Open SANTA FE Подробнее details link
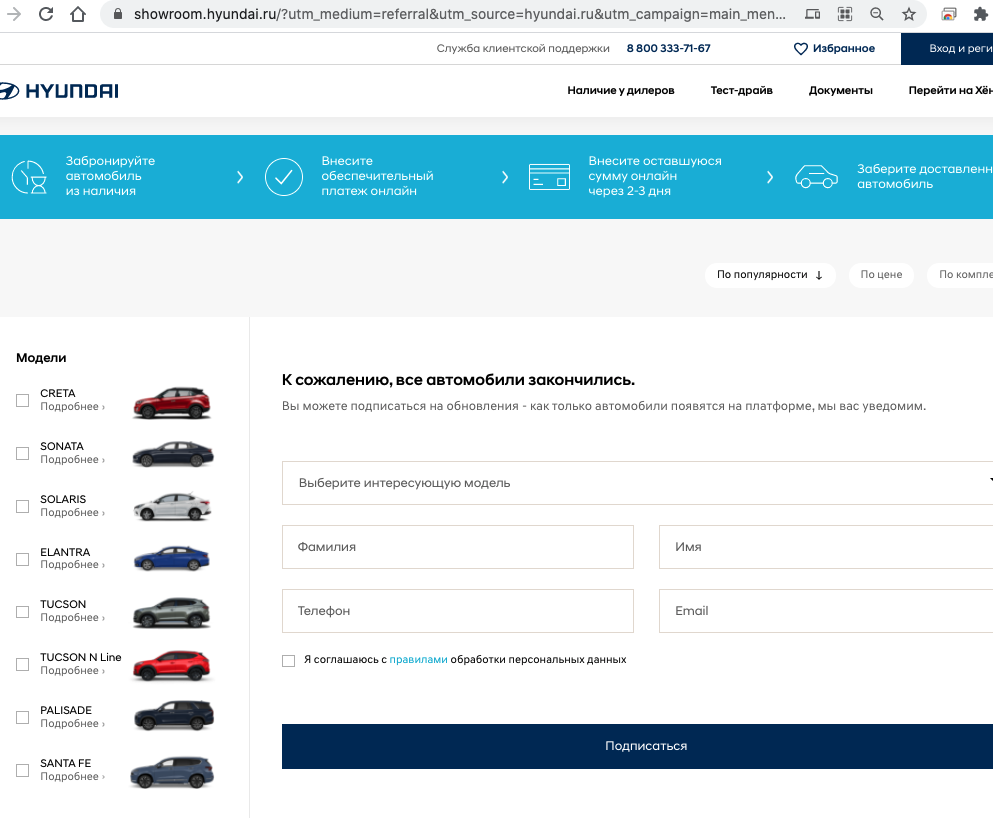The height and width of the screenshot is (818, 993). pyautogui.click(x=72, y=777)
